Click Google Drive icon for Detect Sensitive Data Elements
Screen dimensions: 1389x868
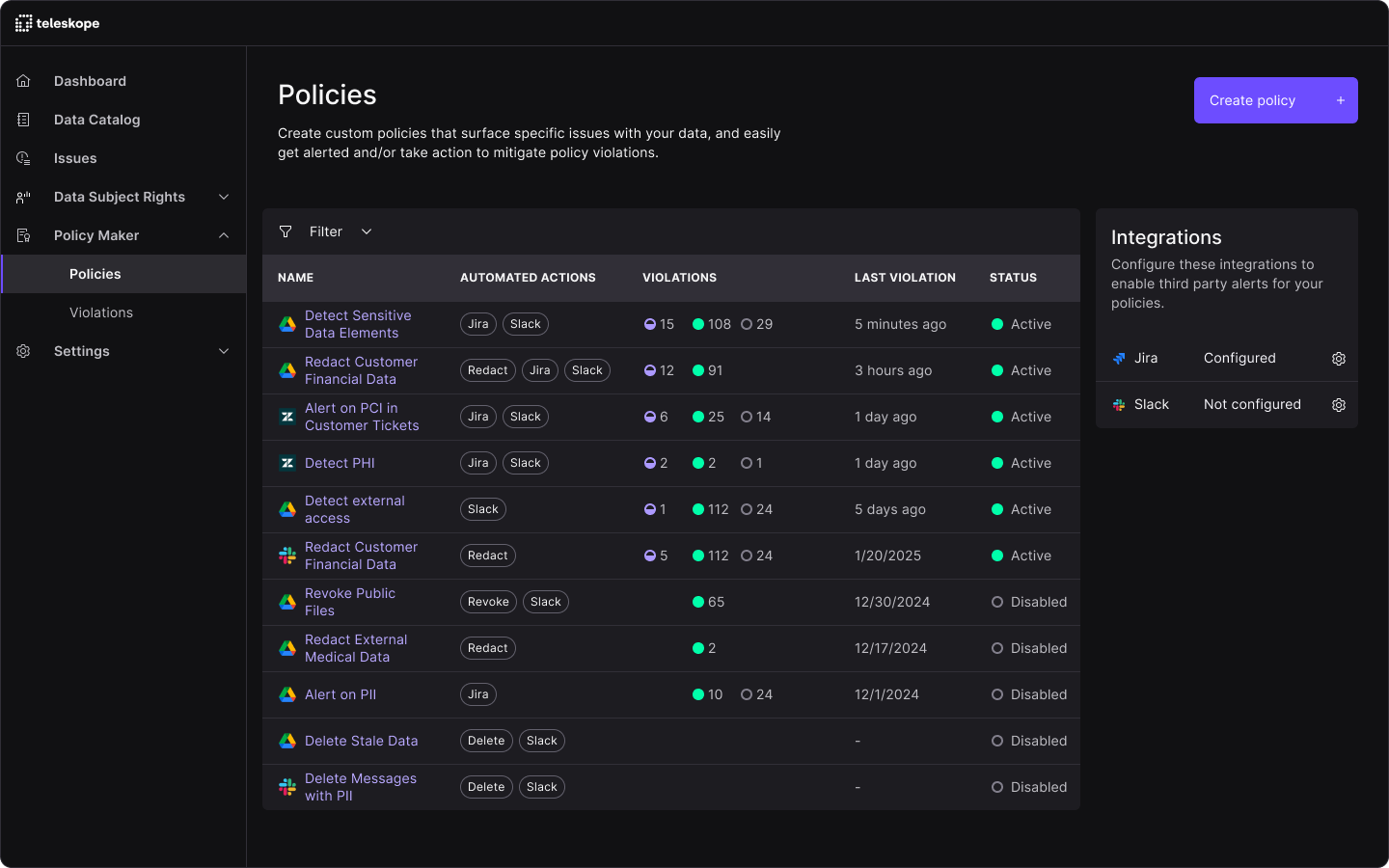tap(287, 324)
